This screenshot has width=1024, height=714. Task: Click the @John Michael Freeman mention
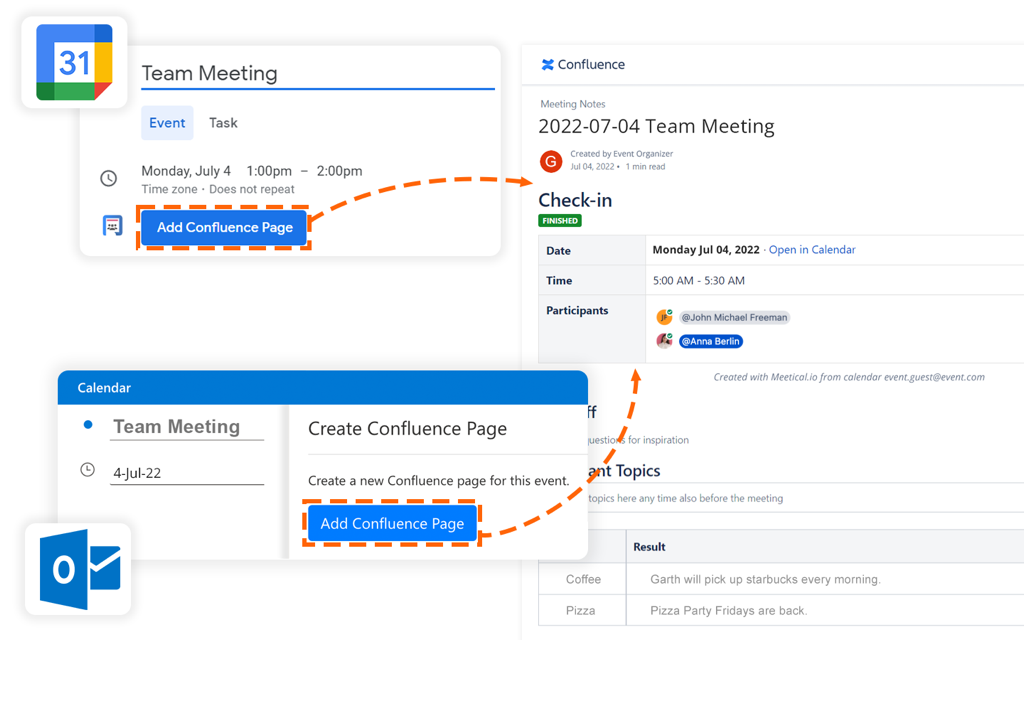pyautogui.click(x=735, y=317)
